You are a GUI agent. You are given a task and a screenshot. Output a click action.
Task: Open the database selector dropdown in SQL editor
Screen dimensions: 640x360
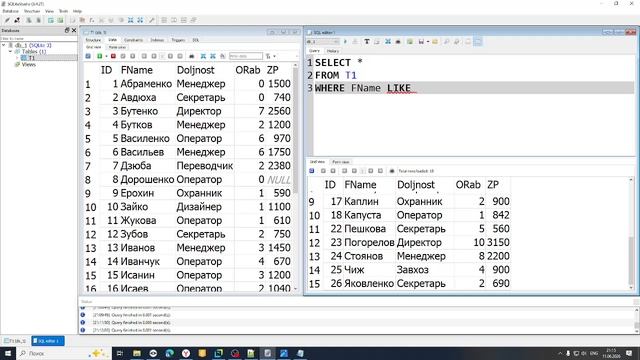[x=322, y=42]
